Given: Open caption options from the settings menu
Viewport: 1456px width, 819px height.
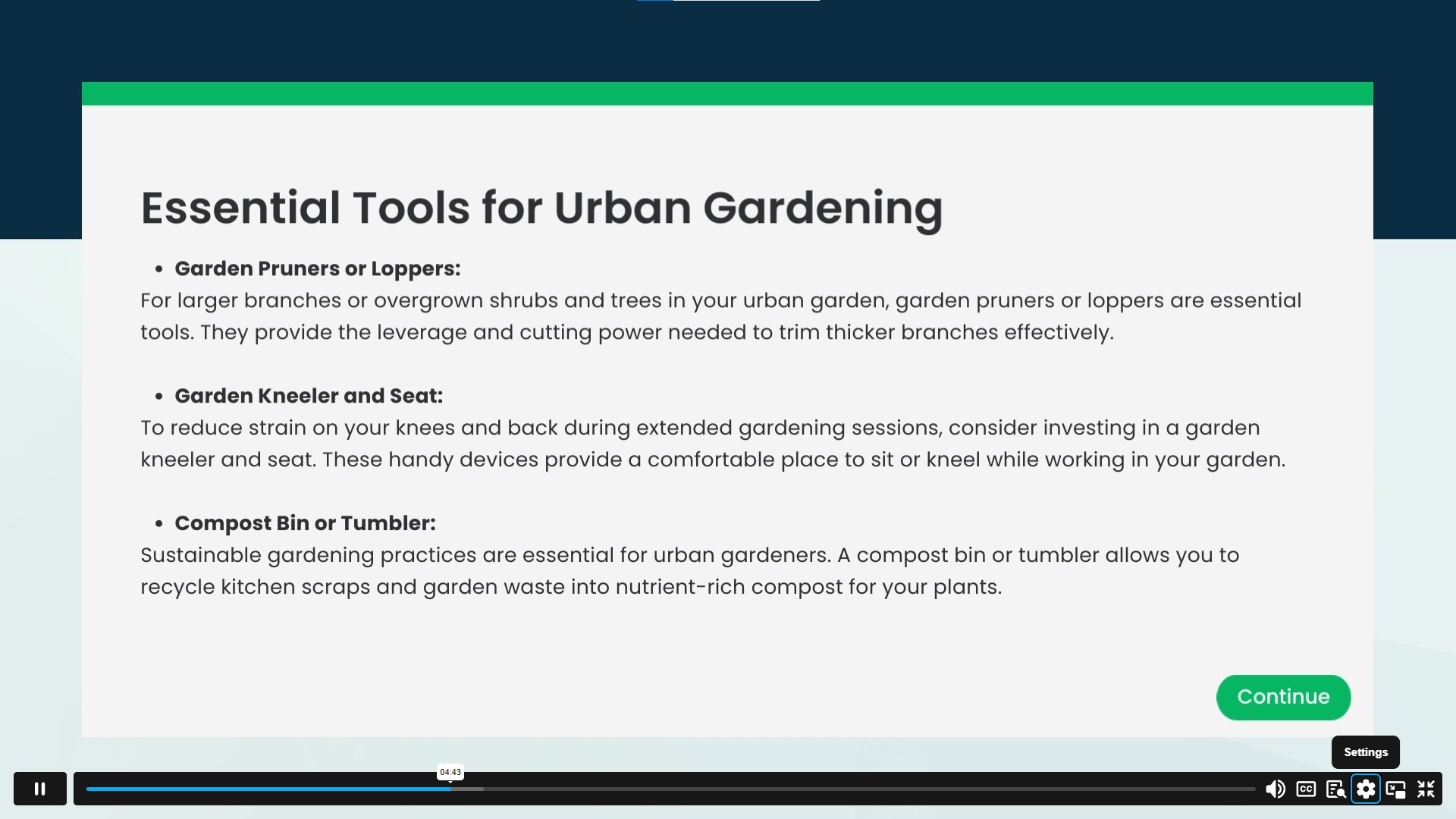Looking at the screenshot, I should click(1367, 789).
